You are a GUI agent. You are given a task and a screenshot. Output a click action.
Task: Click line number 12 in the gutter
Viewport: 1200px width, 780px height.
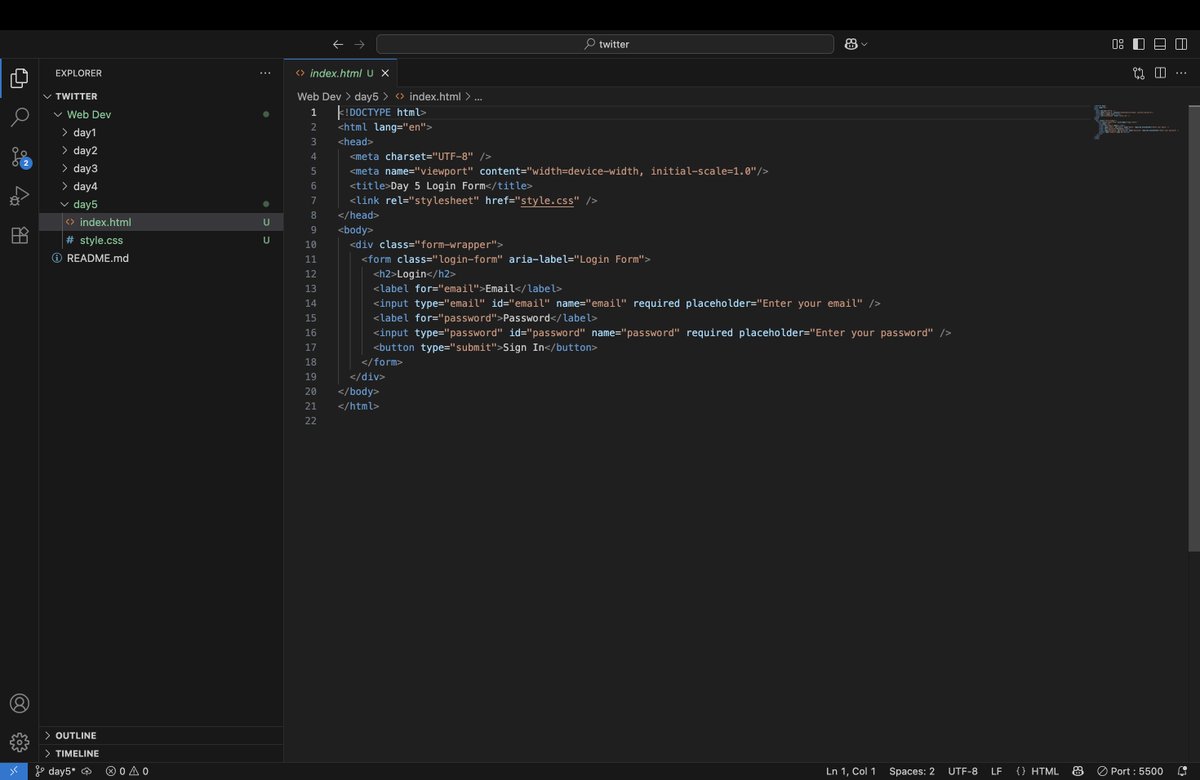coord(312,274)
